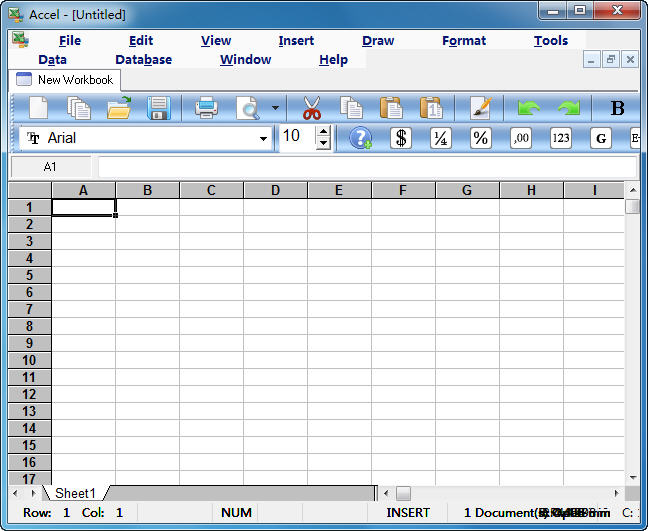Save the workbook with the floppy disk icon
This screenshot has width=648, height=531.
tap(159, 108)
